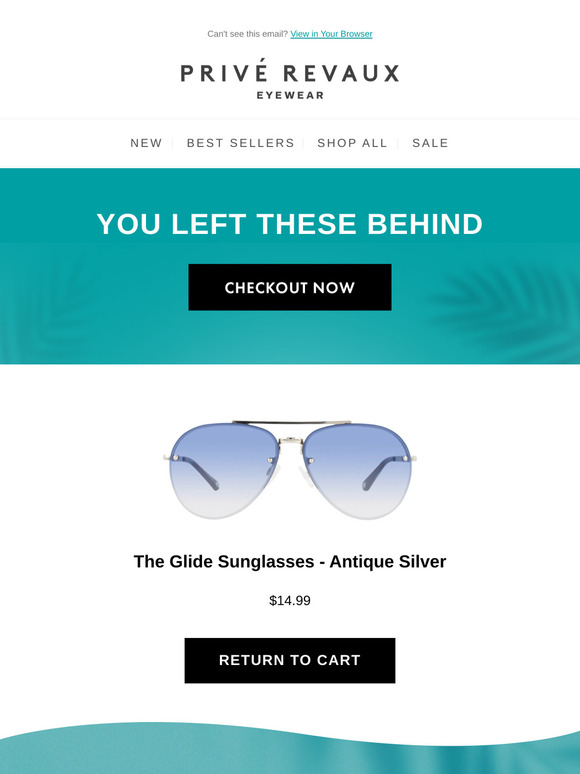Click the "Can't see this email?" text
Image resolution: width=580 pixels, height=774 pixels.
pyautogui.click(x=247, y=34)
